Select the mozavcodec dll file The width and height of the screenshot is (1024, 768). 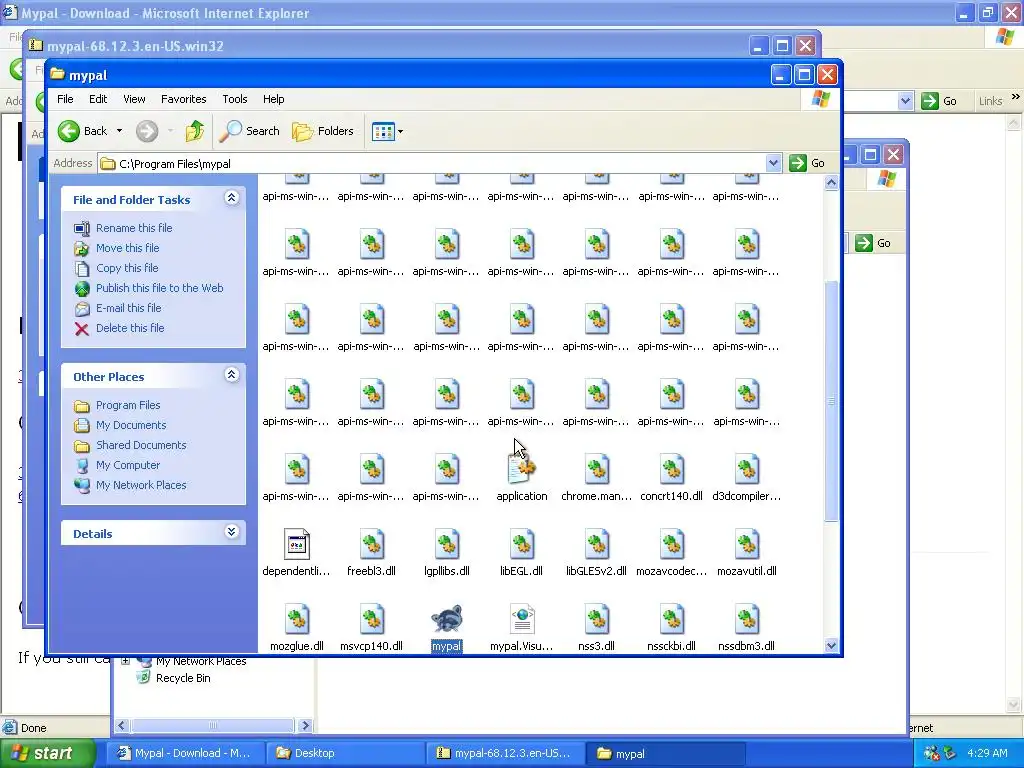(x=671, y=553)
